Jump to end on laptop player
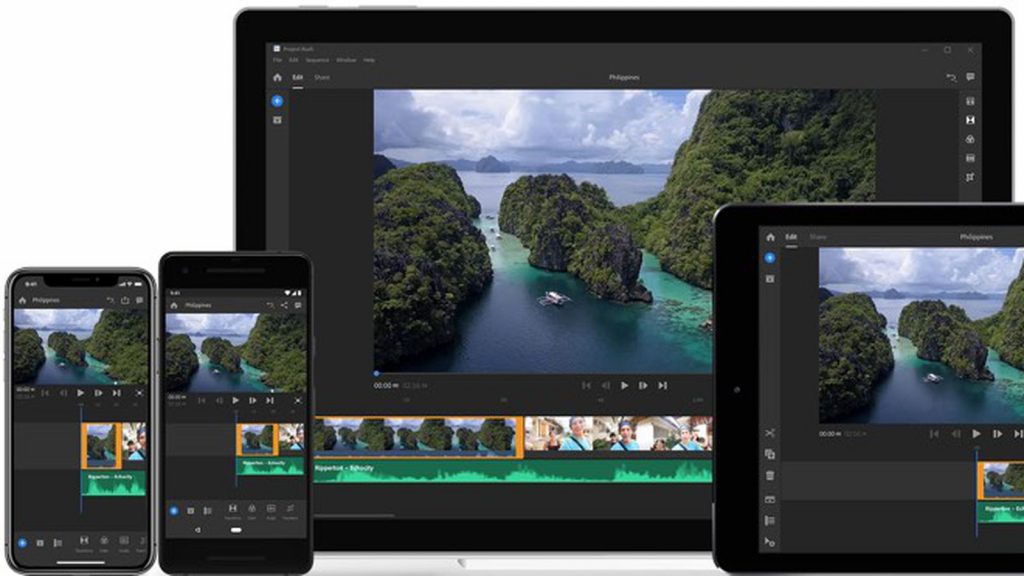This screenshot has width=1024, height=576. point(662,385)
